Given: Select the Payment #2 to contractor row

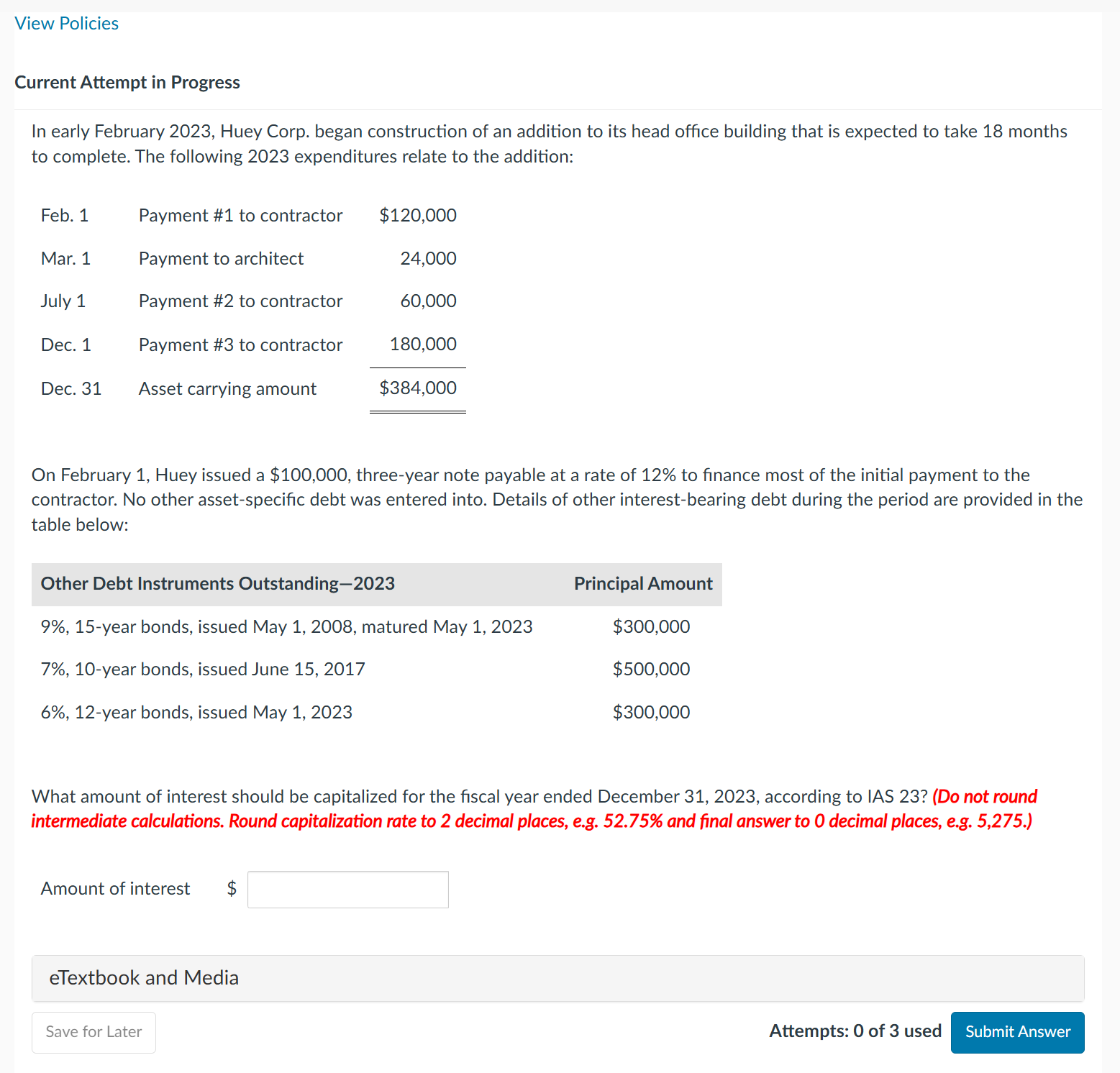Looking at the screenshot, I should coord(240,301).
